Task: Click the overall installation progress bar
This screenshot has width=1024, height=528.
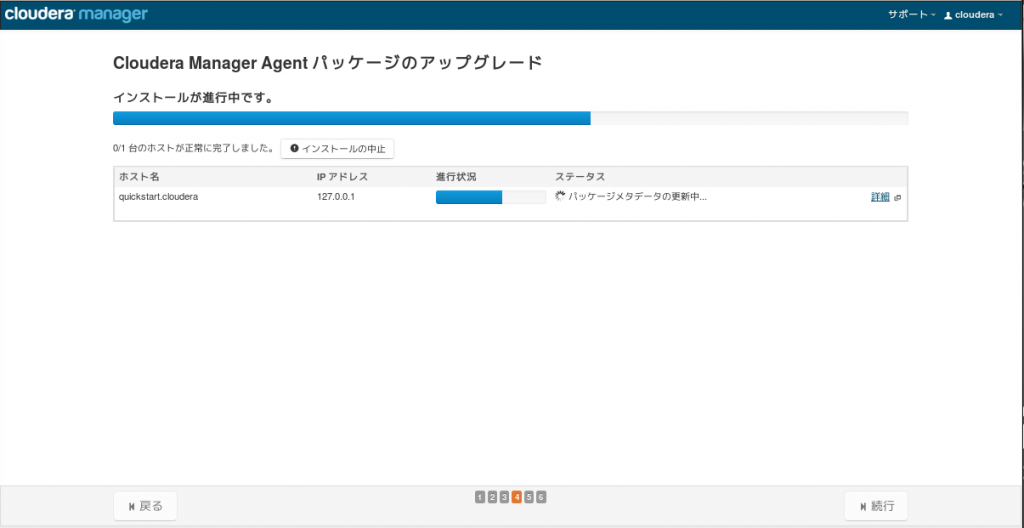Action: point(510,118)
